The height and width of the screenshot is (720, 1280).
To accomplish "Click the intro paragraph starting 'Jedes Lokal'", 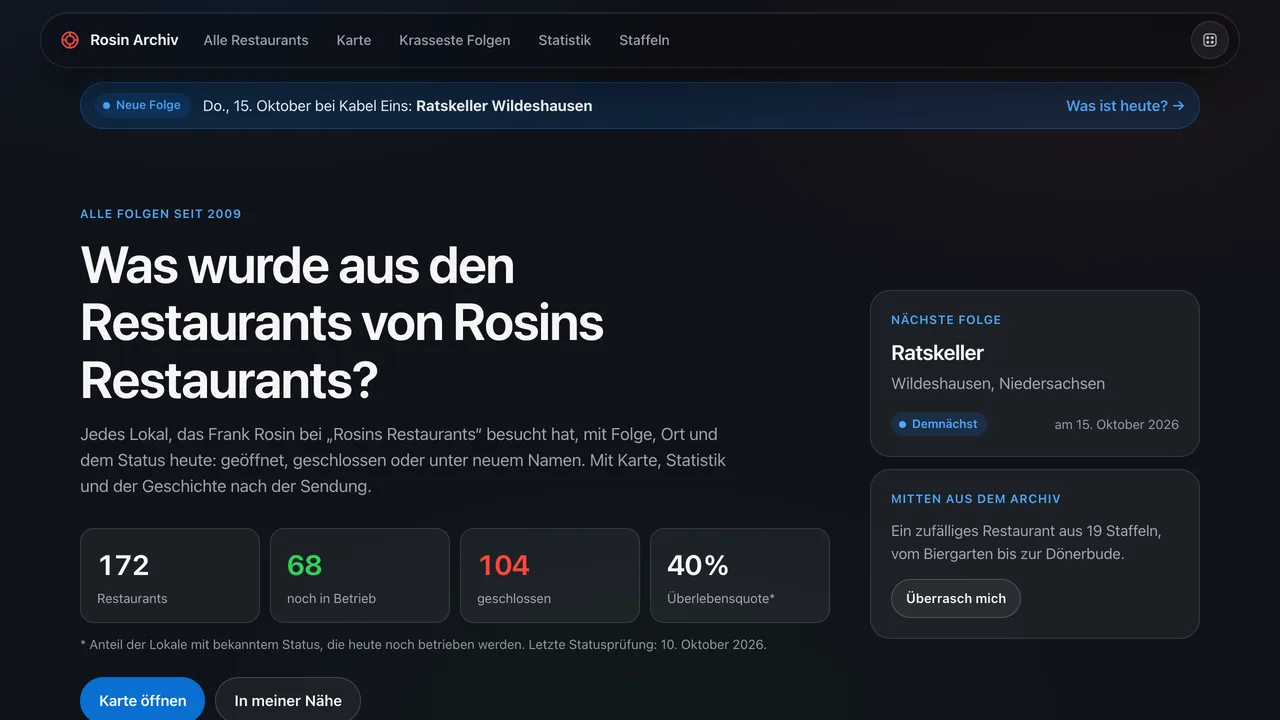I will click(403, 461).
